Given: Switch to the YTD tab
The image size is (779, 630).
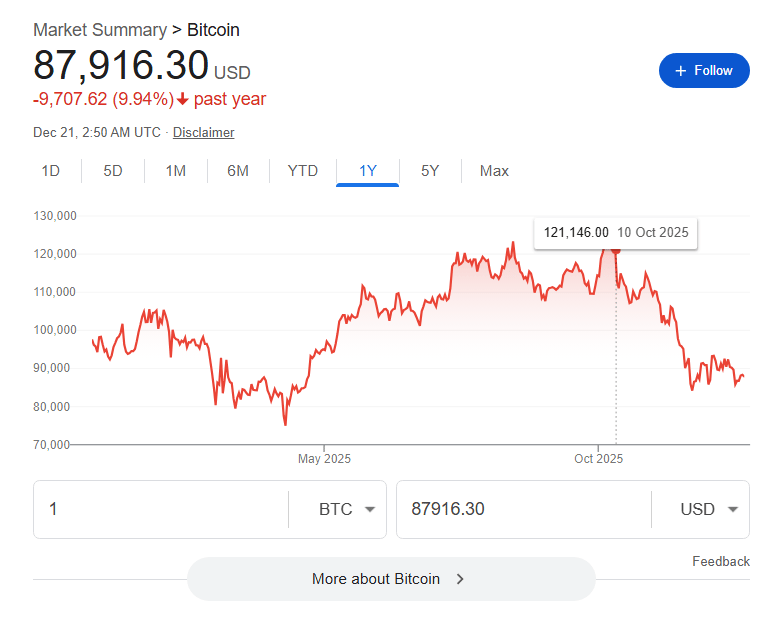Looking at the screenshot, I should 302,171.
